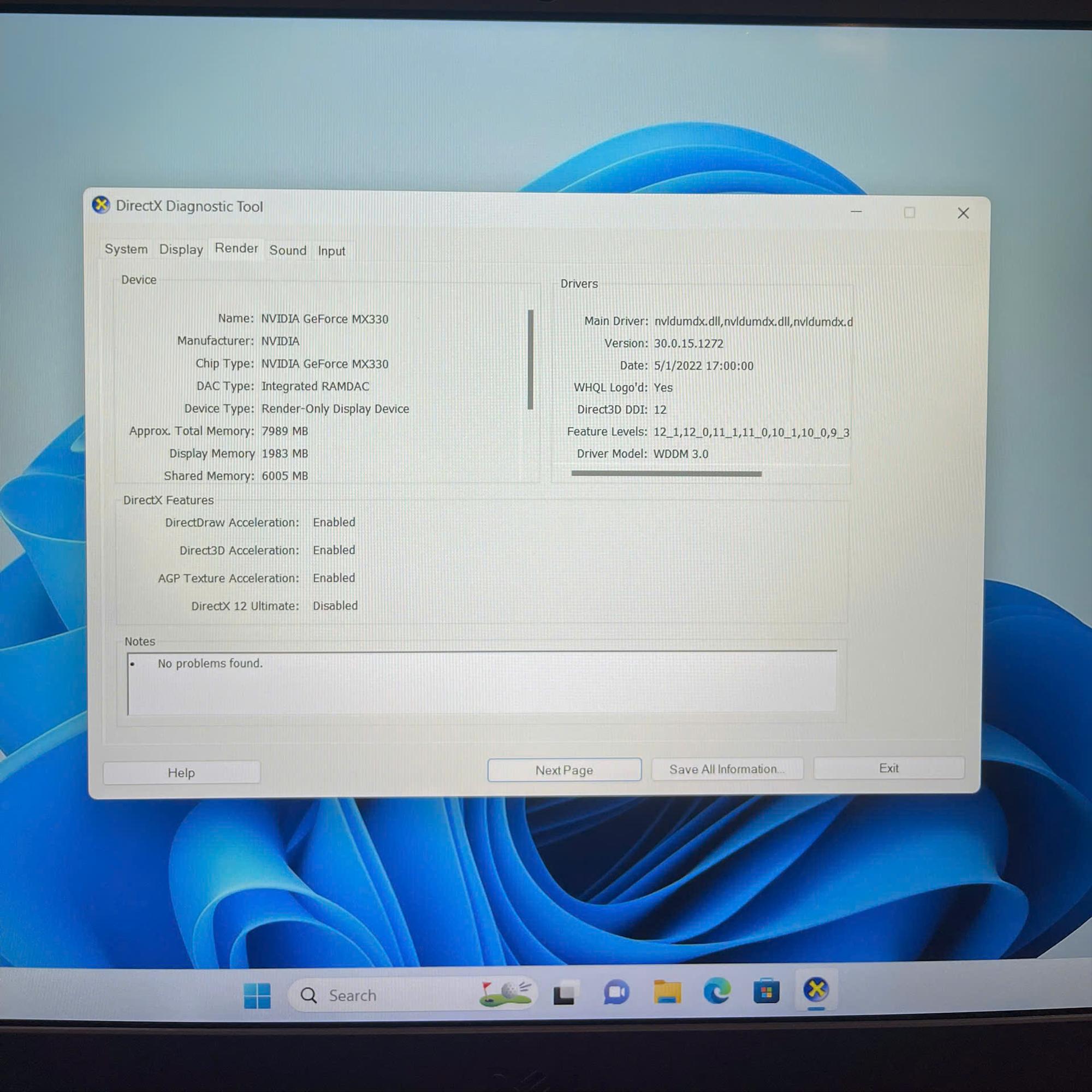
Task: Click the Drivers panel horizontal scrollbar
Action: [666, 473]
